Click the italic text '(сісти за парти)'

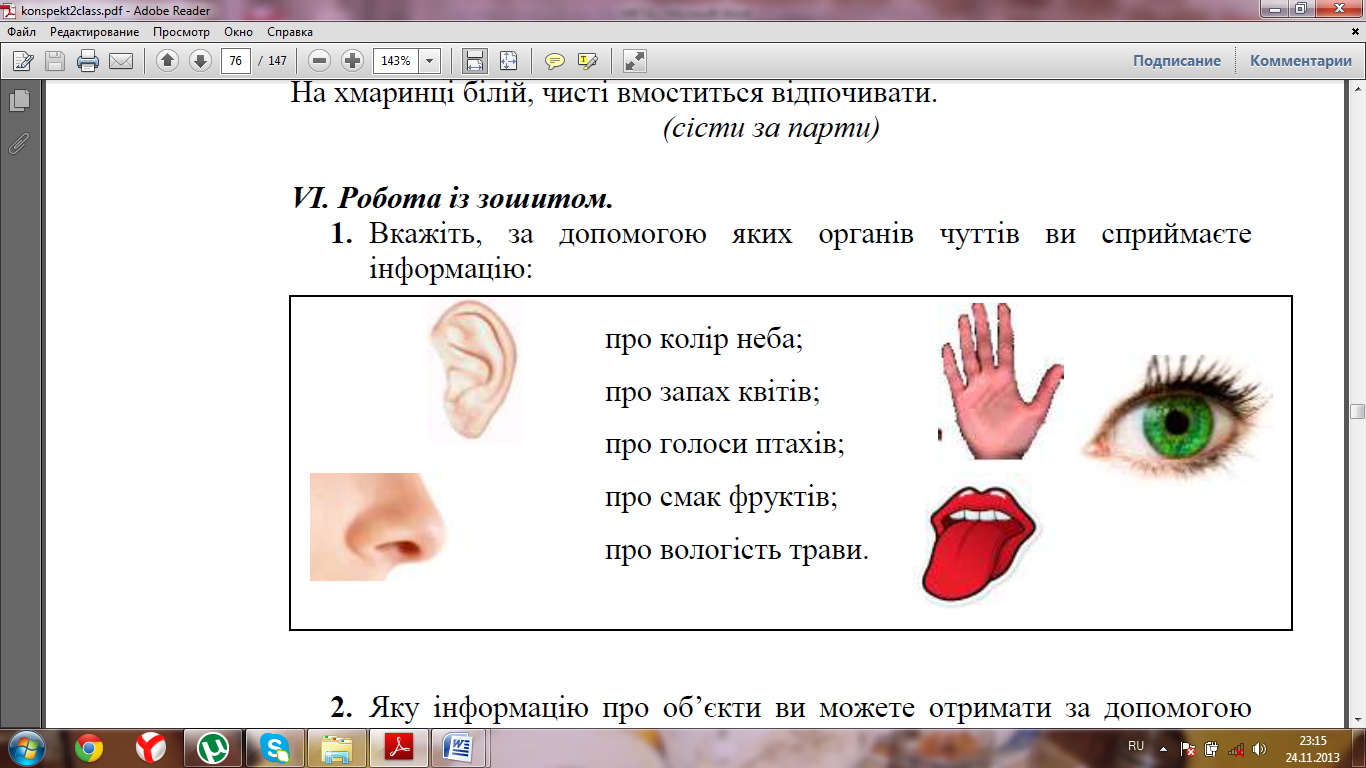pyautogui.click(x=771, y=129)
